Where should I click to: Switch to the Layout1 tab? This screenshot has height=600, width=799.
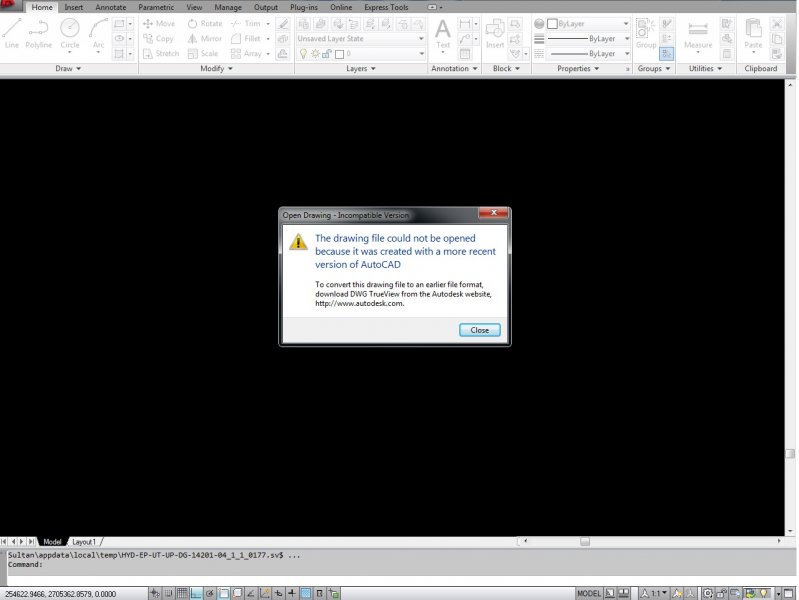coord(84,541)
